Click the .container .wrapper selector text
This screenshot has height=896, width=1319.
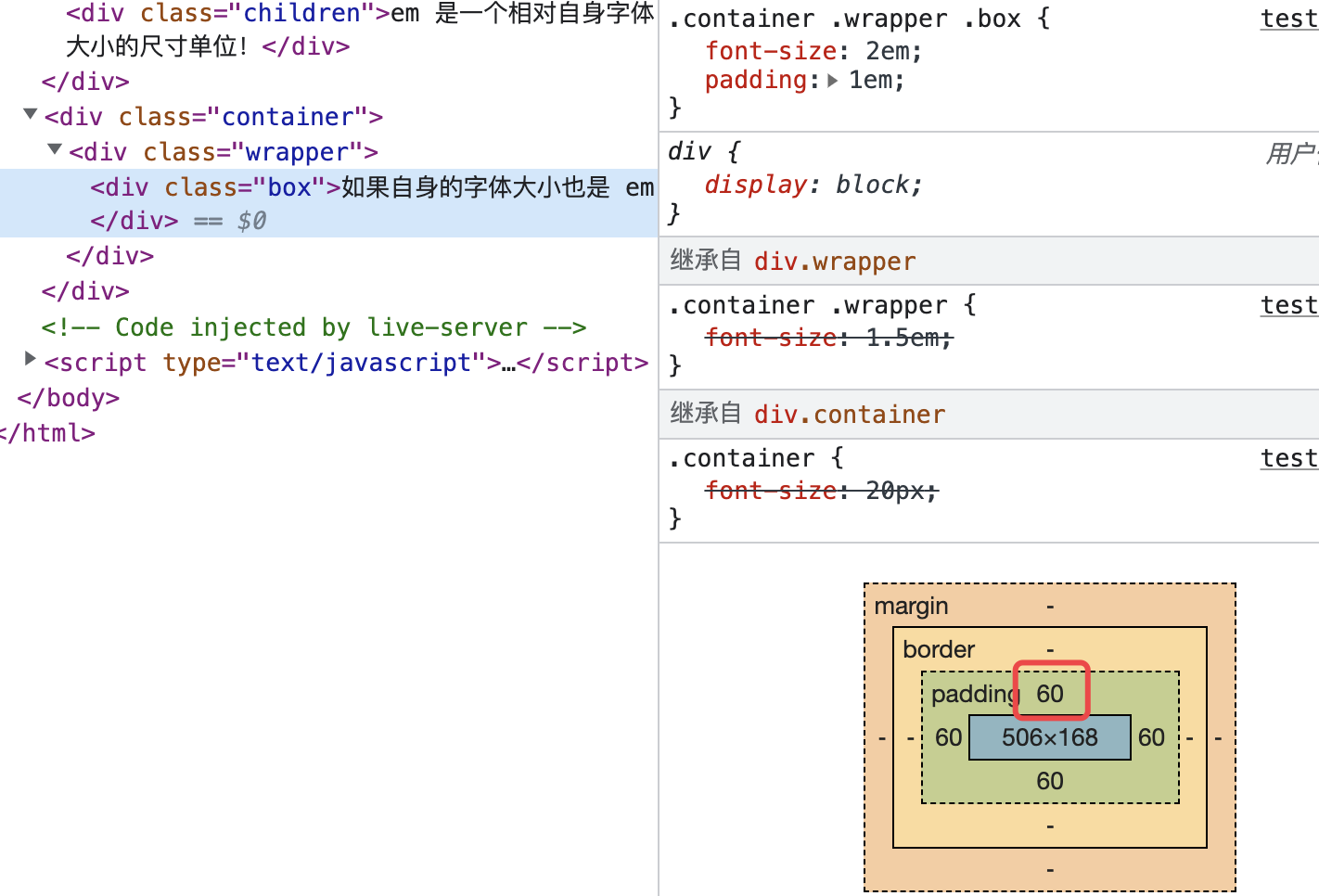coord(807,305)
